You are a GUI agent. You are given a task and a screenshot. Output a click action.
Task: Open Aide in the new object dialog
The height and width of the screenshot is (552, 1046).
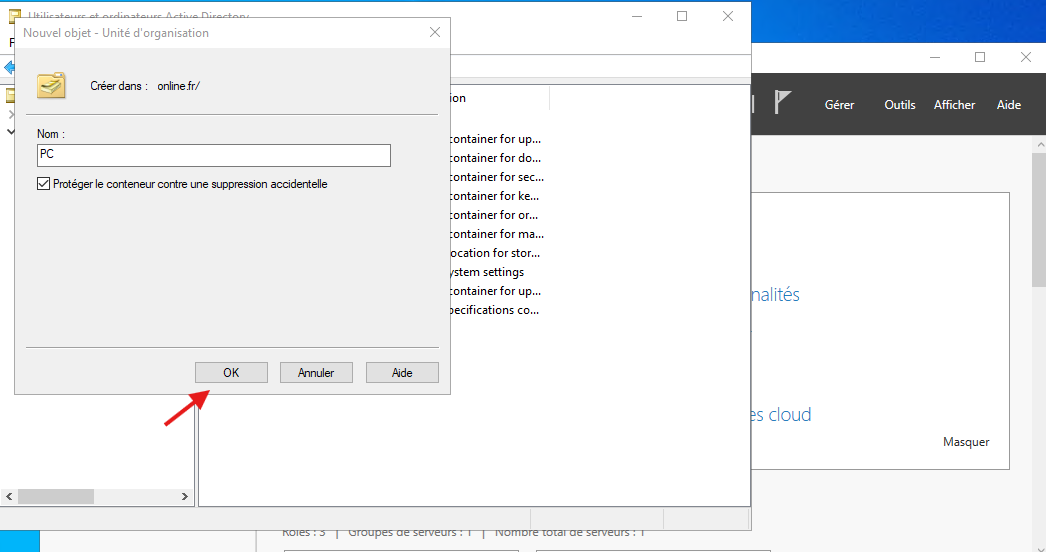pyautogui.click(x=402, y=372)
